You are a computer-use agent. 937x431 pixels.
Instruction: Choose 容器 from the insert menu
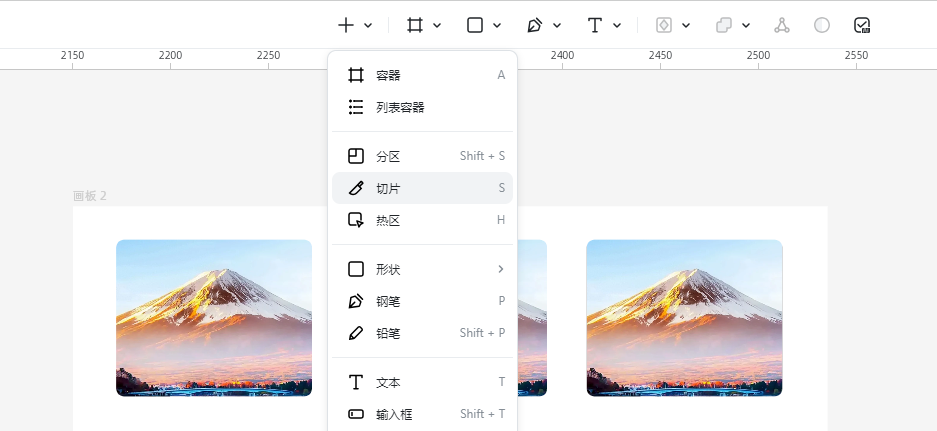422,75
